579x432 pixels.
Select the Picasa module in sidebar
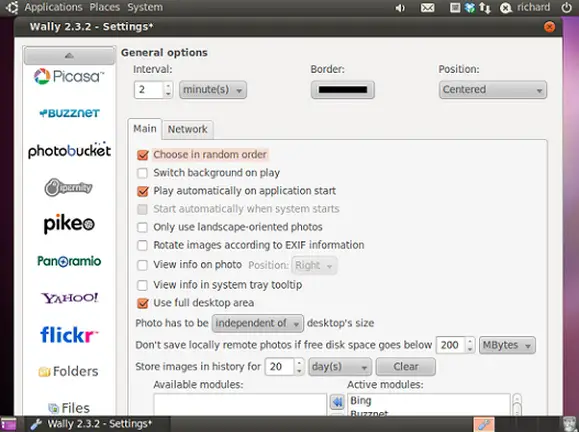(69, 76)
